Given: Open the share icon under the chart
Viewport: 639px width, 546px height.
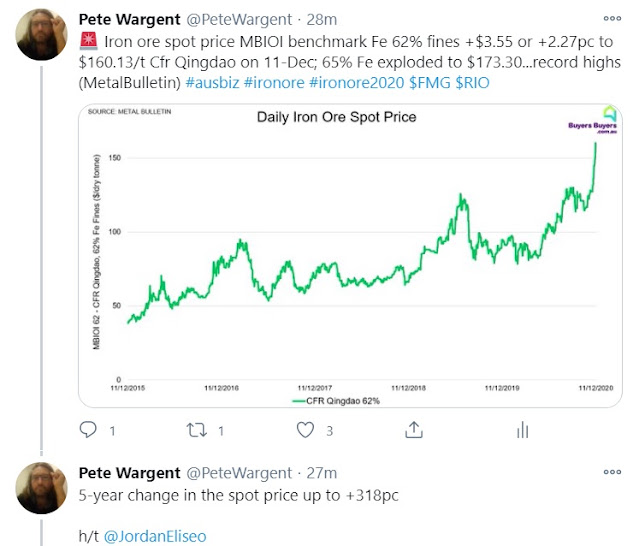Looking at the screenshot, I should click(414, 430).
